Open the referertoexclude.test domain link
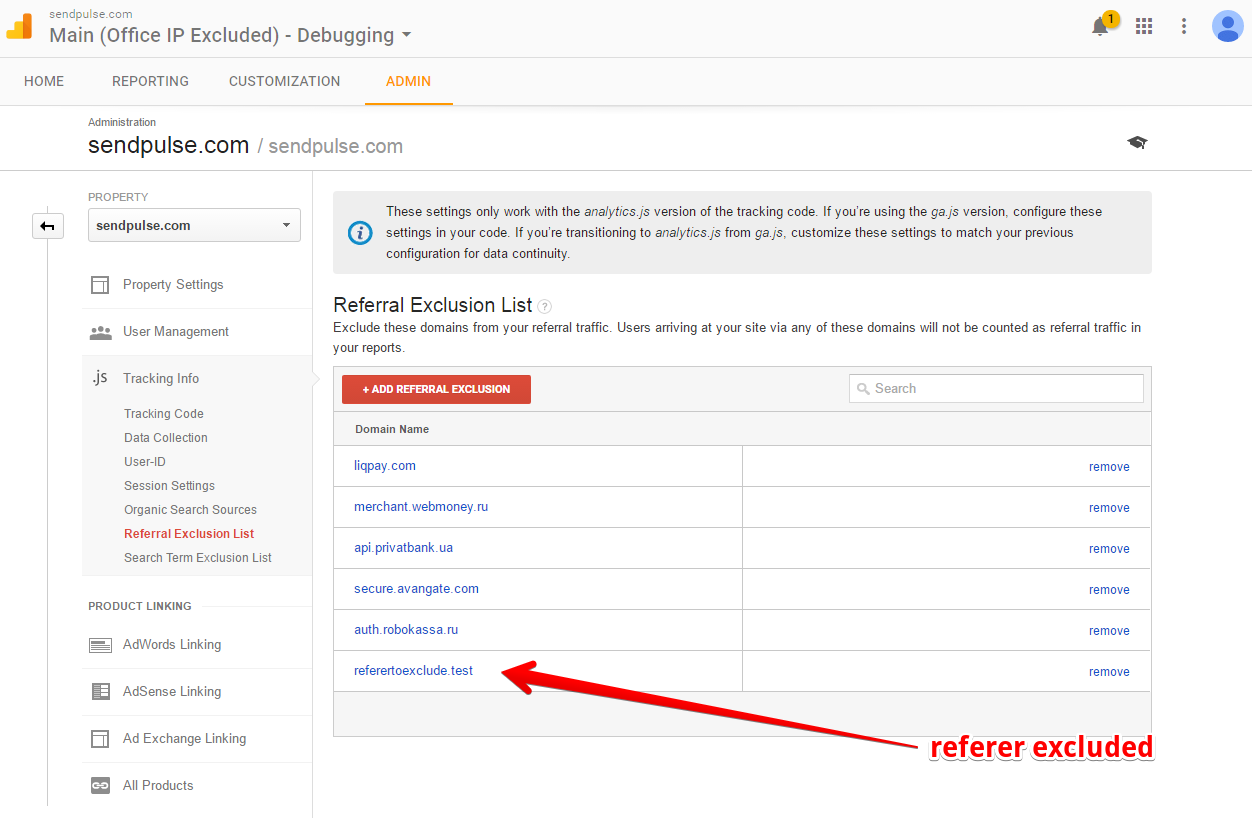The image size is (1252, 818). pos(413,671)
